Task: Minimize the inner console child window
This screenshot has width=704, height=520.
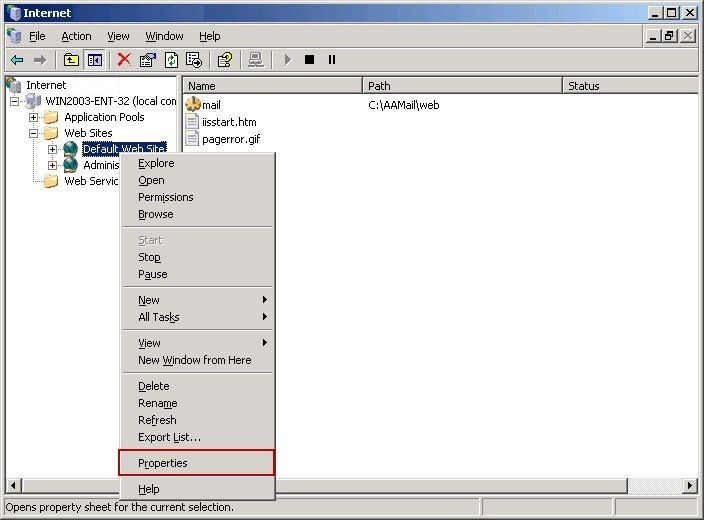Action: click(653, 36)
